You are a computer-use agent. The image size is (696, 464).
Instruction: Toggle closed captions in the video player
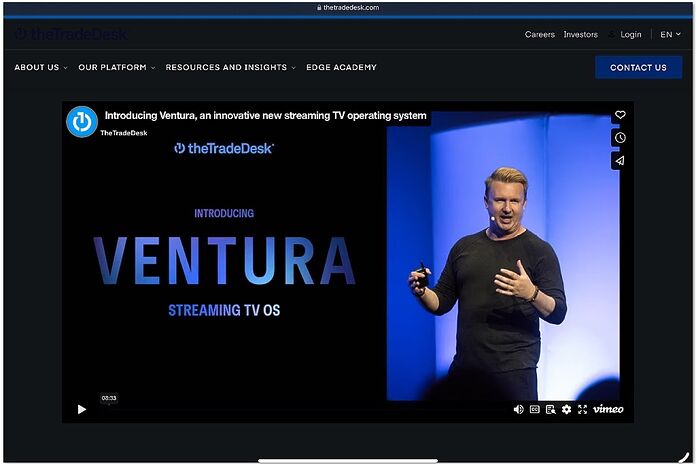(x=534, y=409)
